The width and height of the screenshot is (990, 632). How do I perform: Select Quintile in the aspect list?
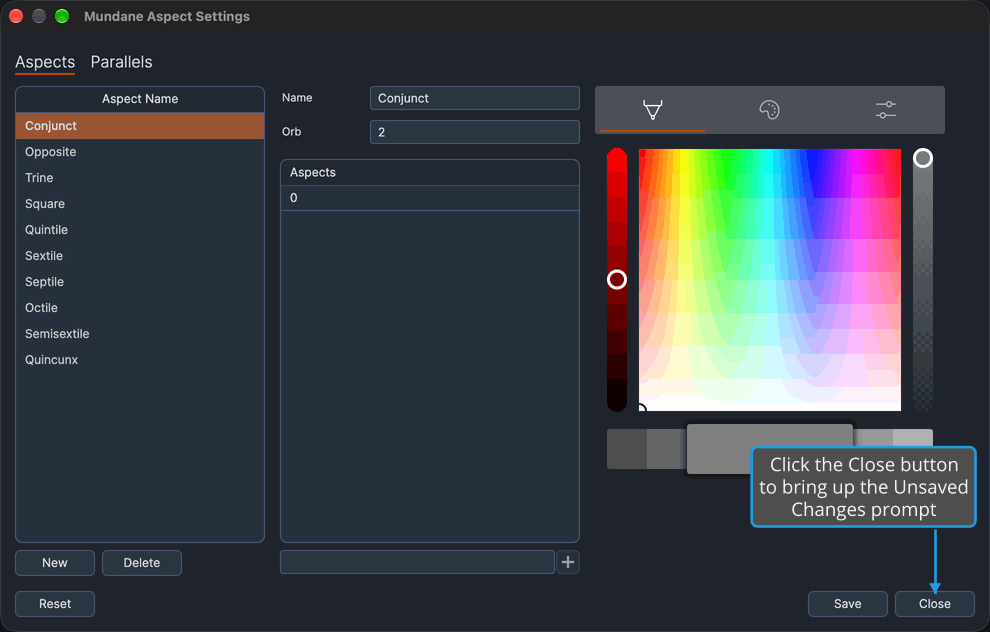140,230
